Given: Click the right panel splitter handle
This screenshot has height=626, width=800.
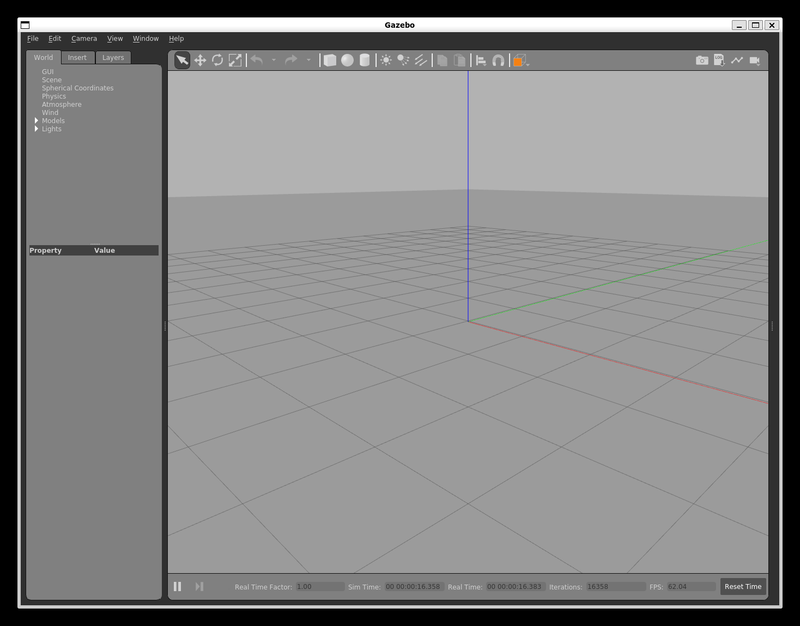Looking at the screenshot, I should click(x=772, y=326).
